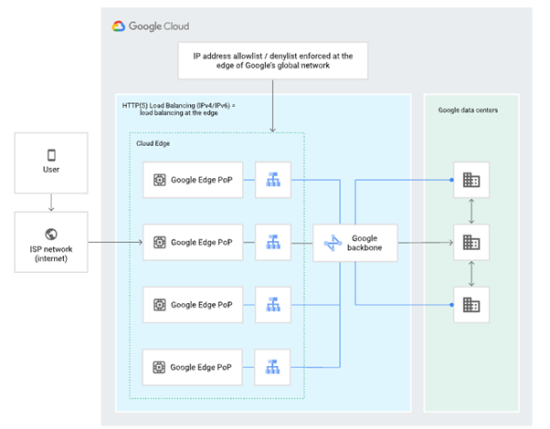Click the globe icon in ISP network box
550x429 pixels.
tap(51, 234)
